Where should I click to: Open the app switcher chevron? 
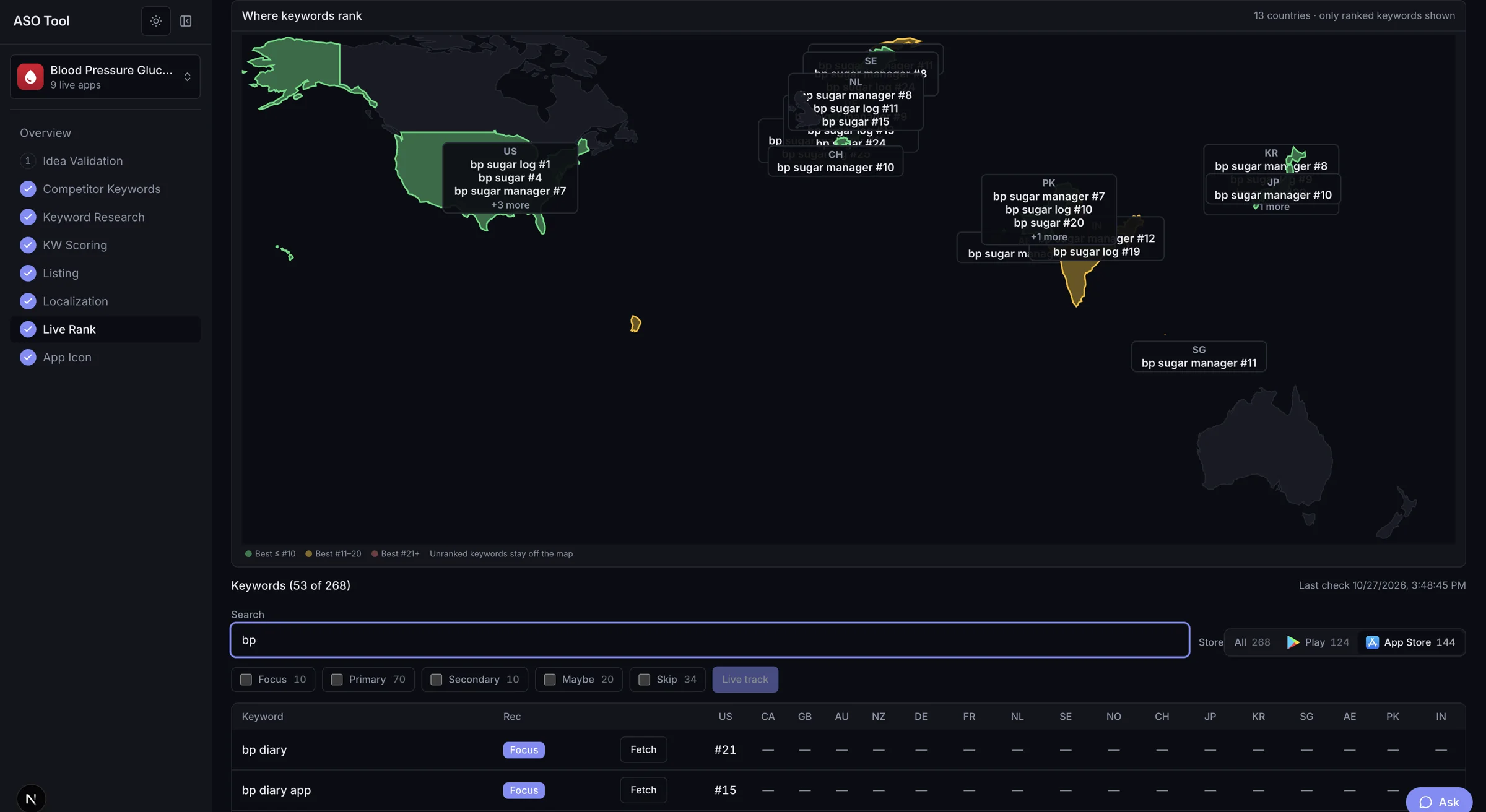[x=187, y=77]
